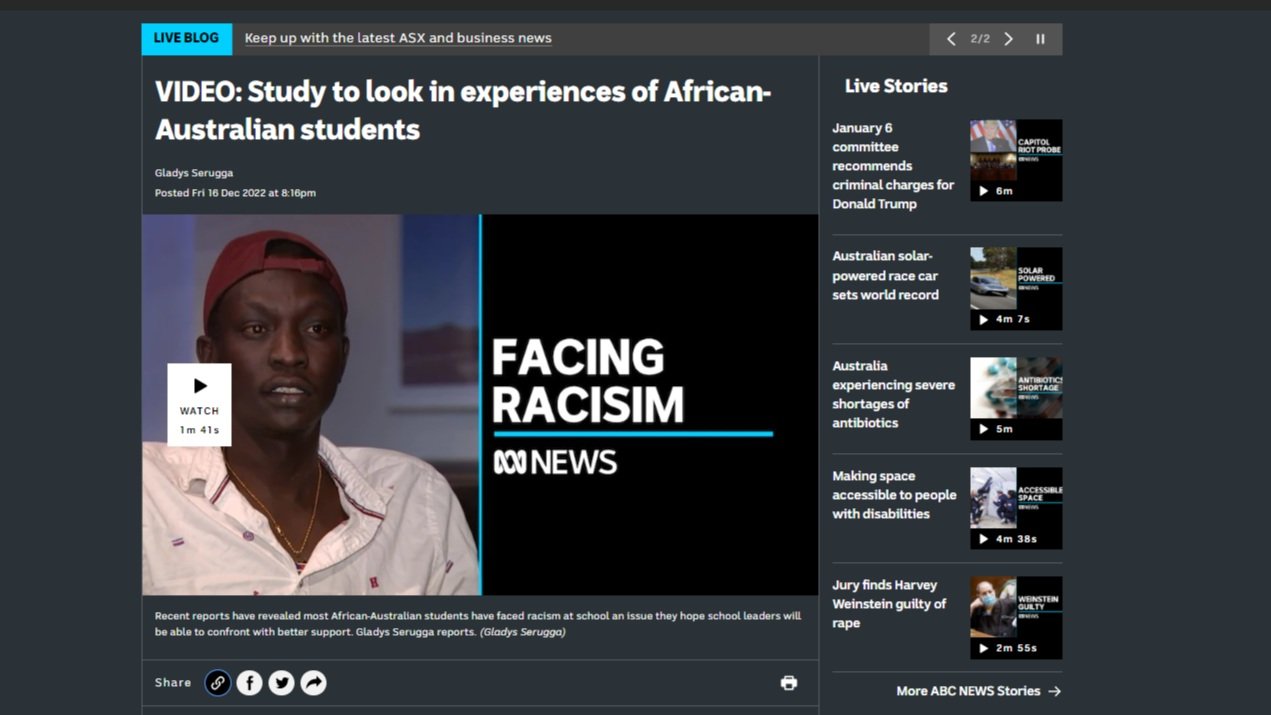Open January 6 committee story

[893, 166]
